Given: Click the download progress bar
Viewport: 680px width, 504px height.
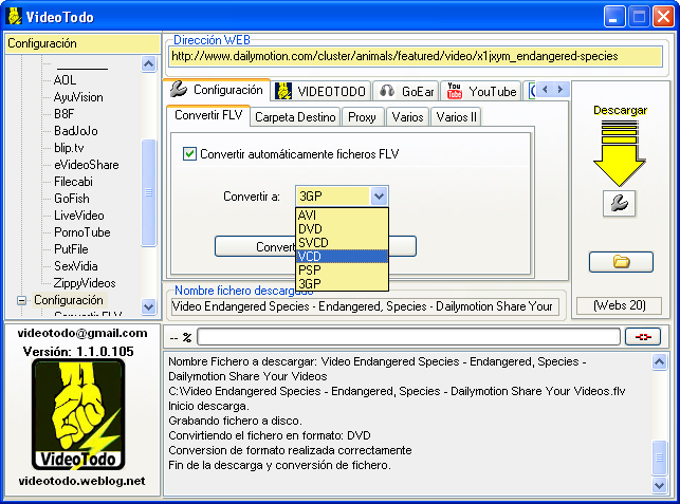Looking at the screenshot, I should pyautogui.click(x=409, y=337).
